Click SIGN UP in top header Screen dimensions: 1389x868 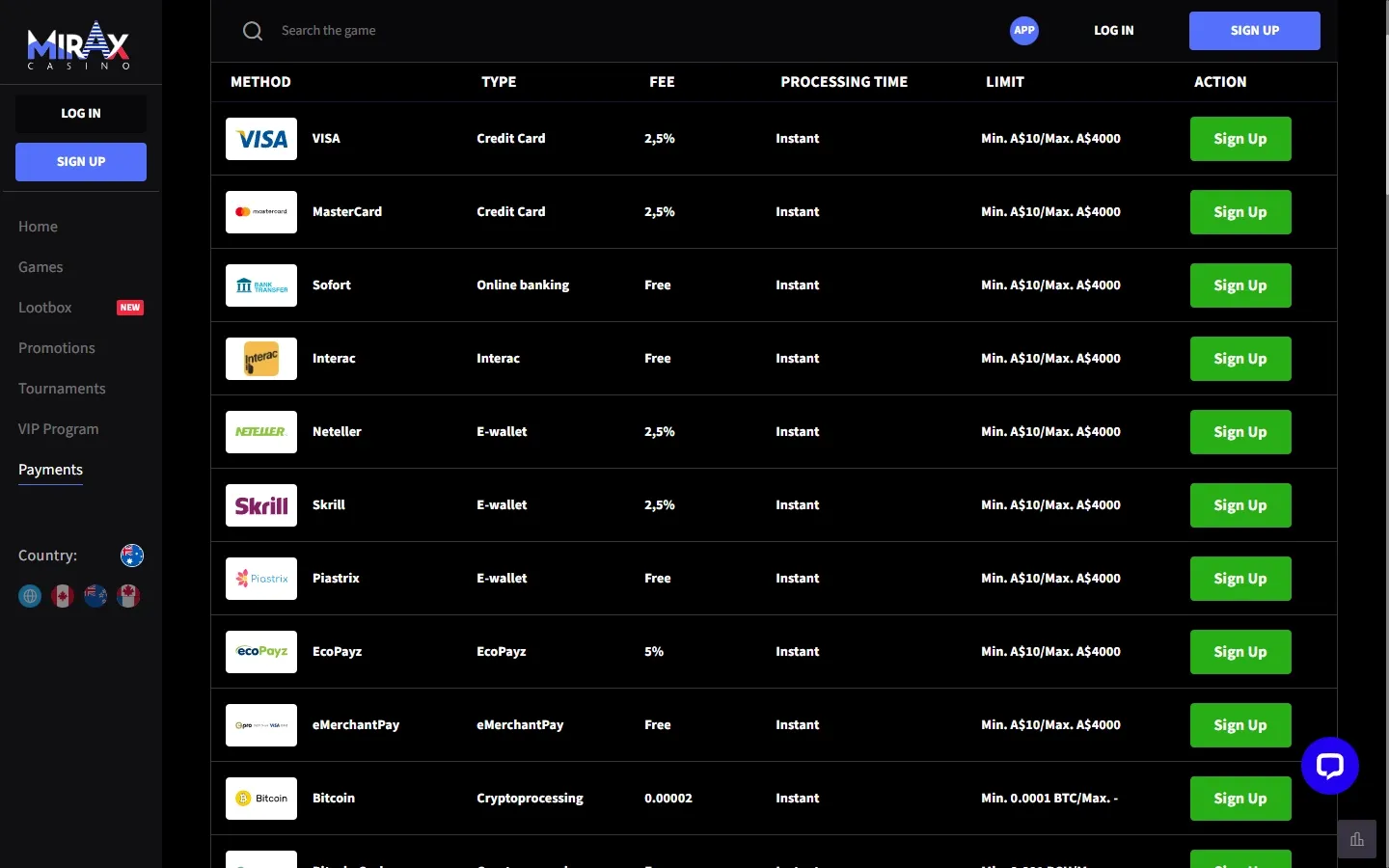click(1255, 31)
